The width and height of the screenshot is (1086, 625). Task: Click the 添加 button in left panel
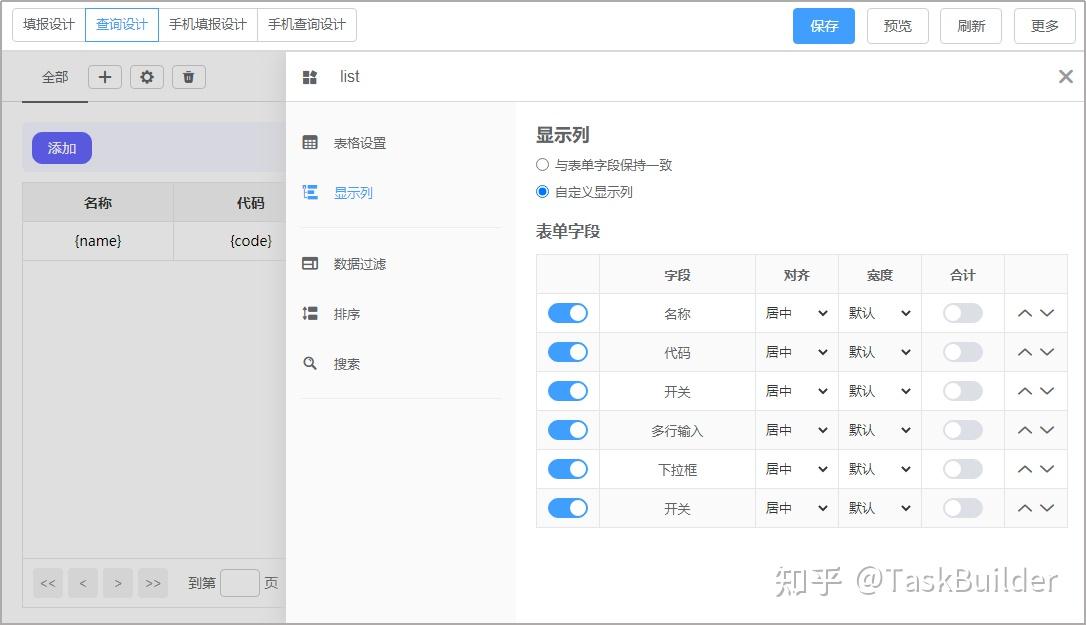pos(61,147)
